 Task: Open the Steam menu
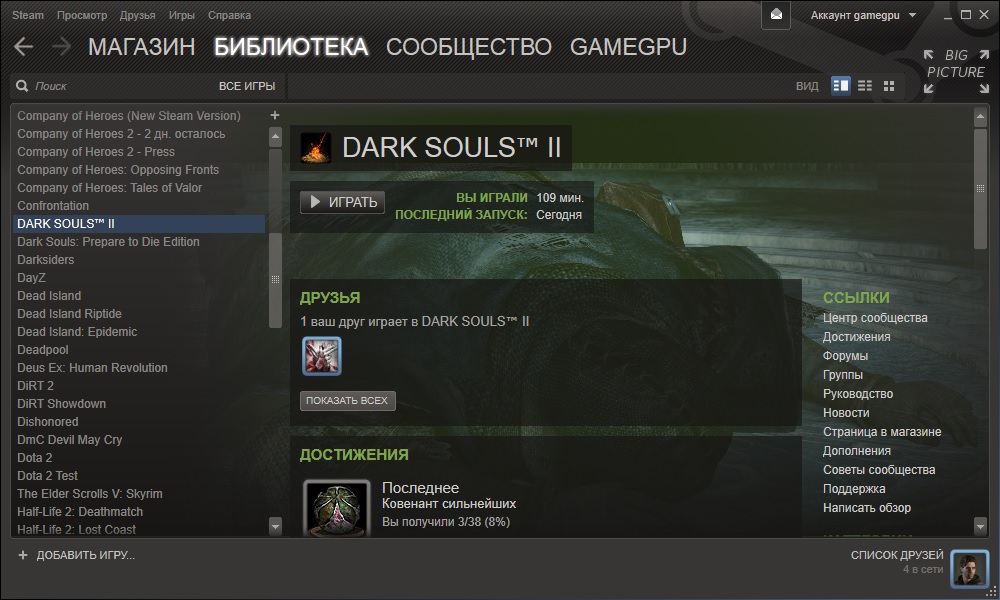(x=28, y=15)
